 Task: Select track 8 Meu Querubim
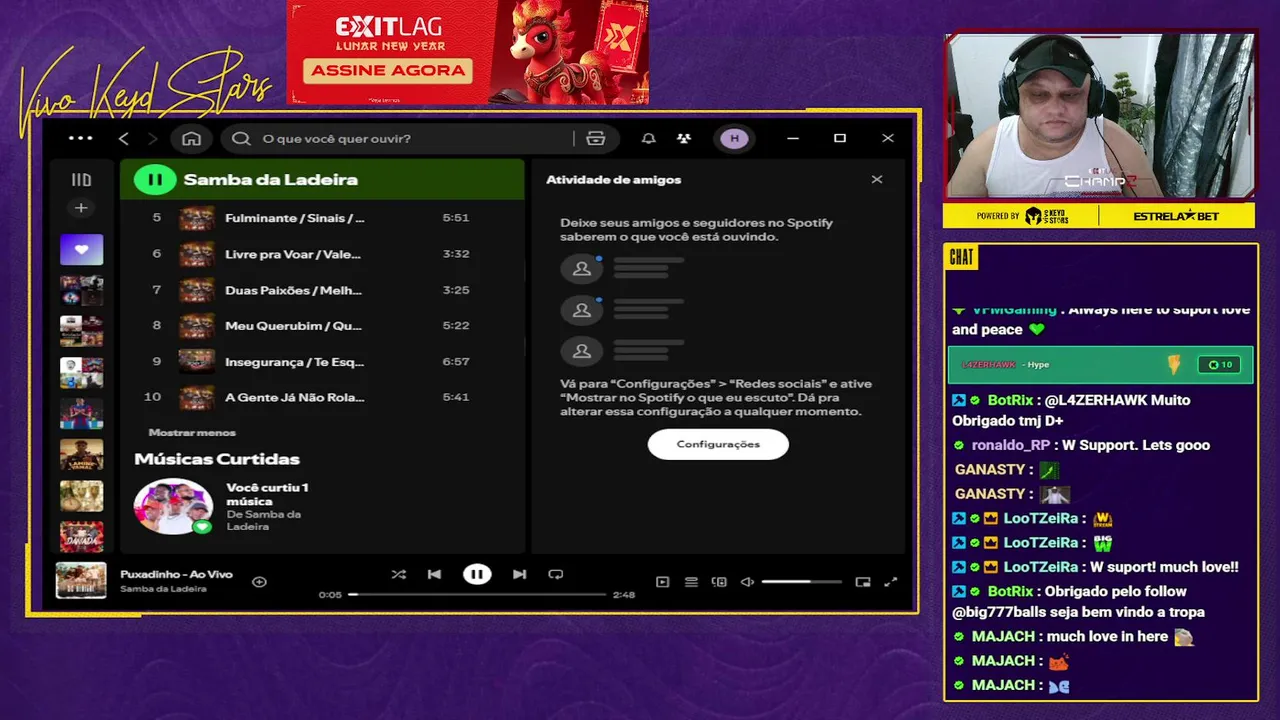tap(322, 326)
